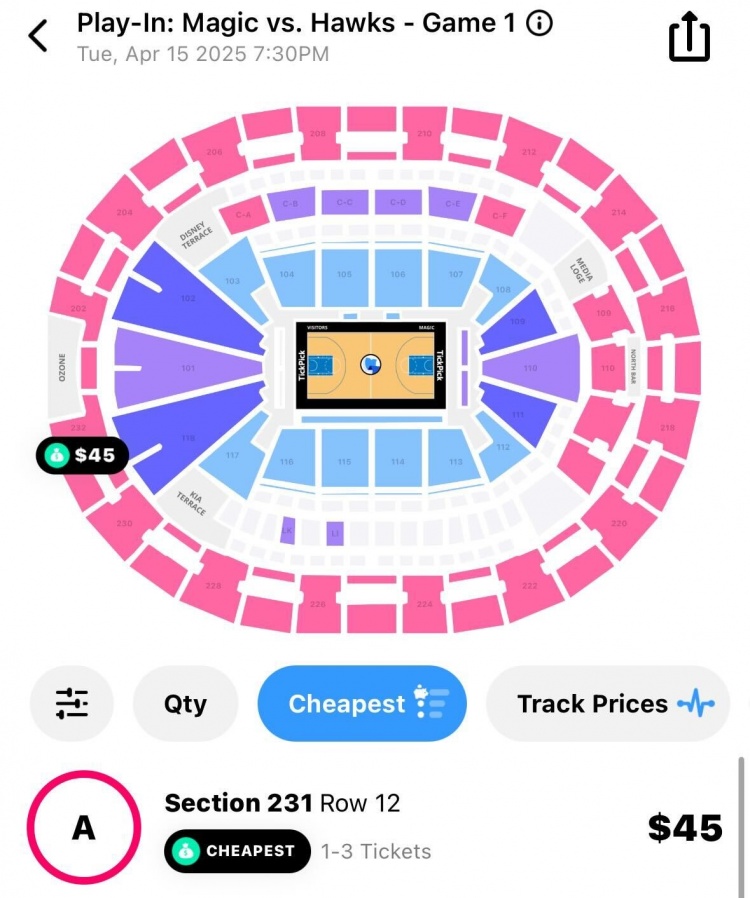Open the filter sliders icon
750x898 pixels.
point(72,703)
